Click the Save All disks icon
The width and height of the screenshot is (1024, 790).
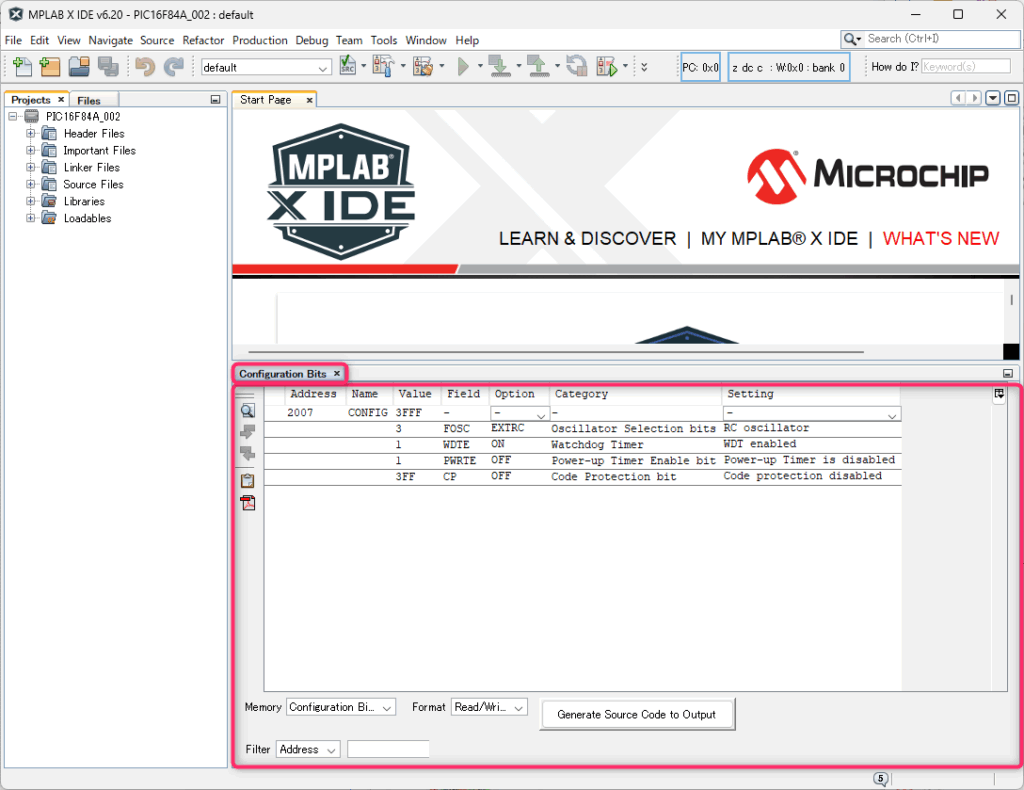pos(108,66)
